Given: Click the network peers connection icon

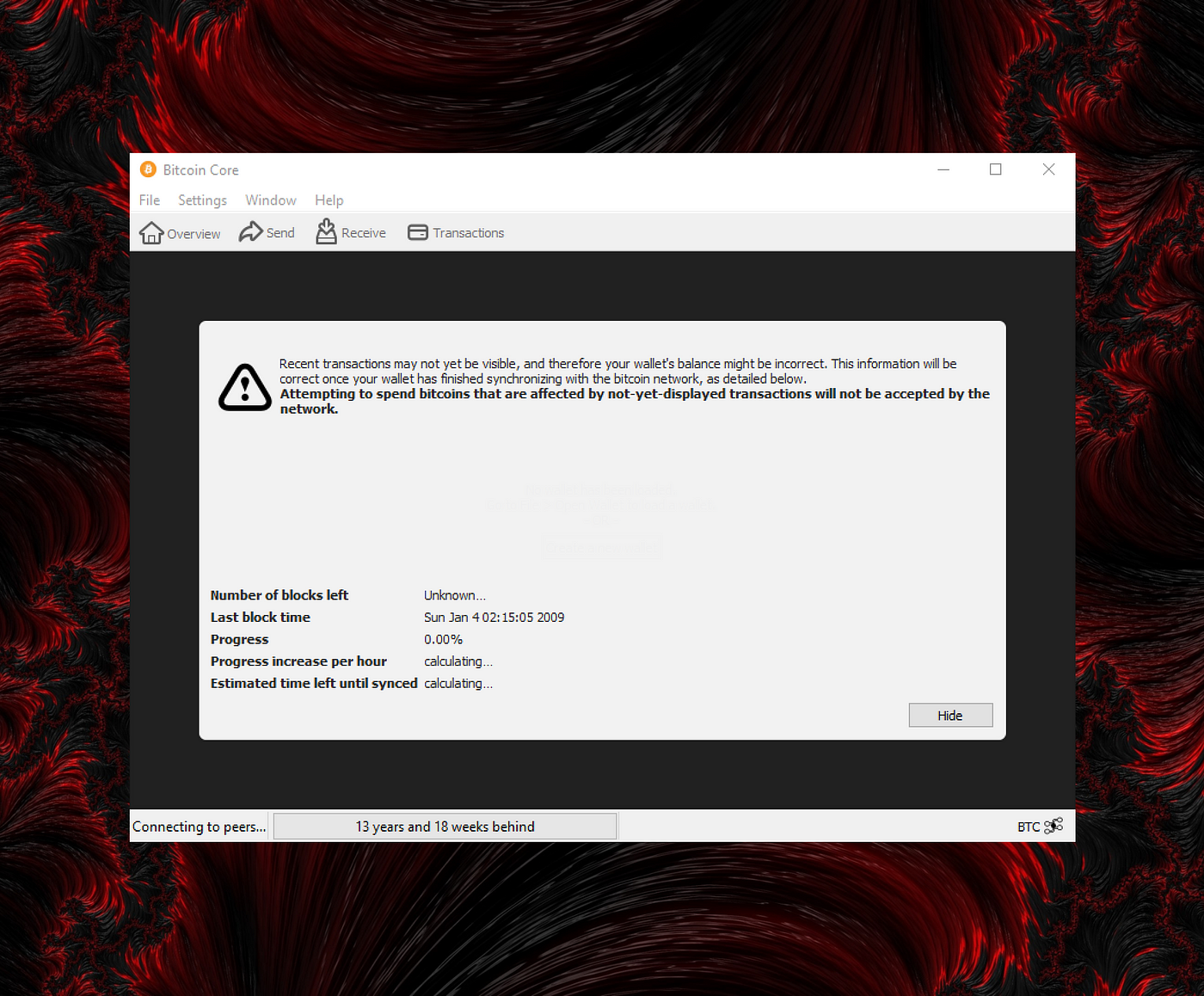Looking at the screenshot, I should [1053, 826].
